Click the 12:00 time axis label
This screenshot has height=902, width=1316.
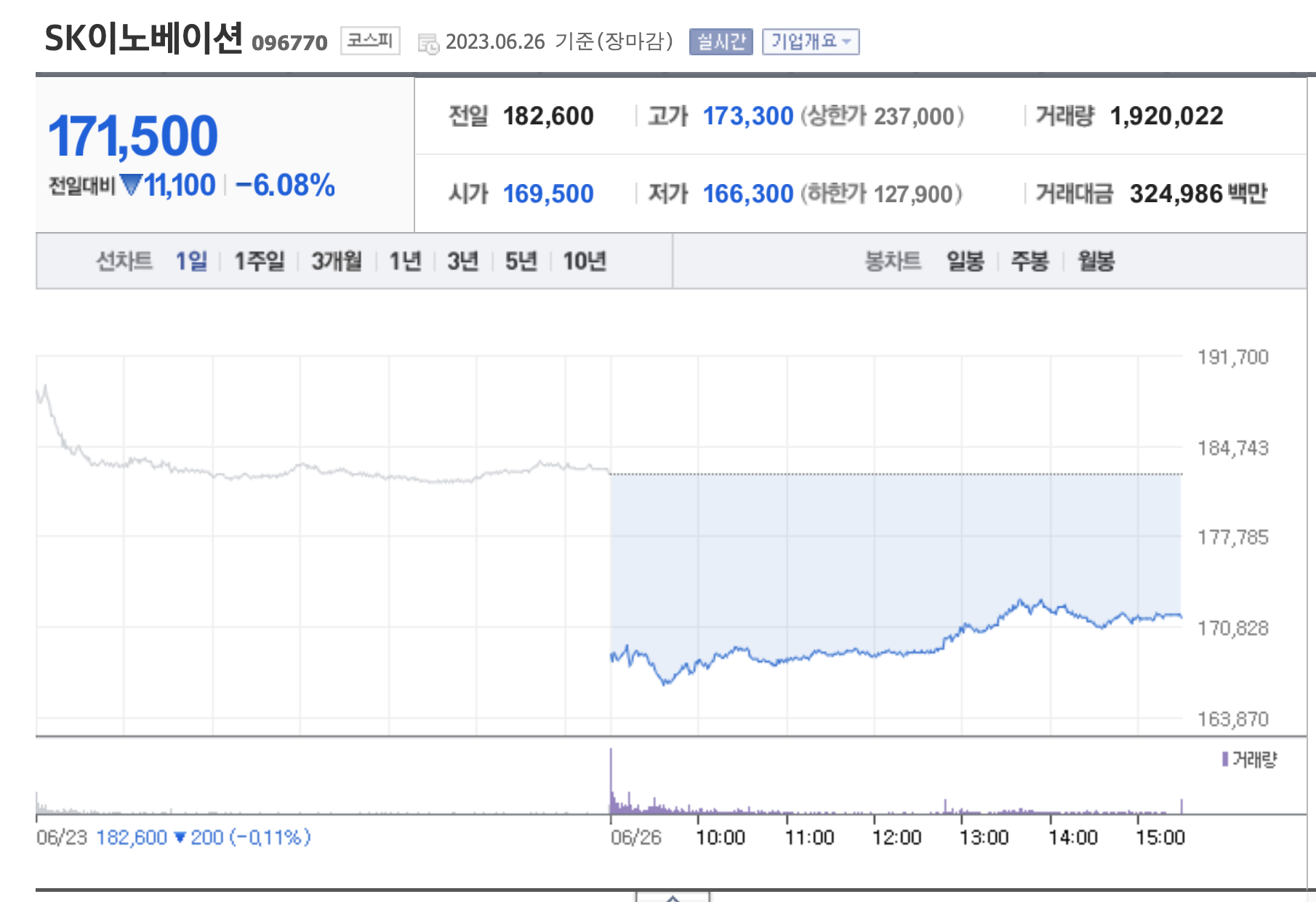click(896, 837)
